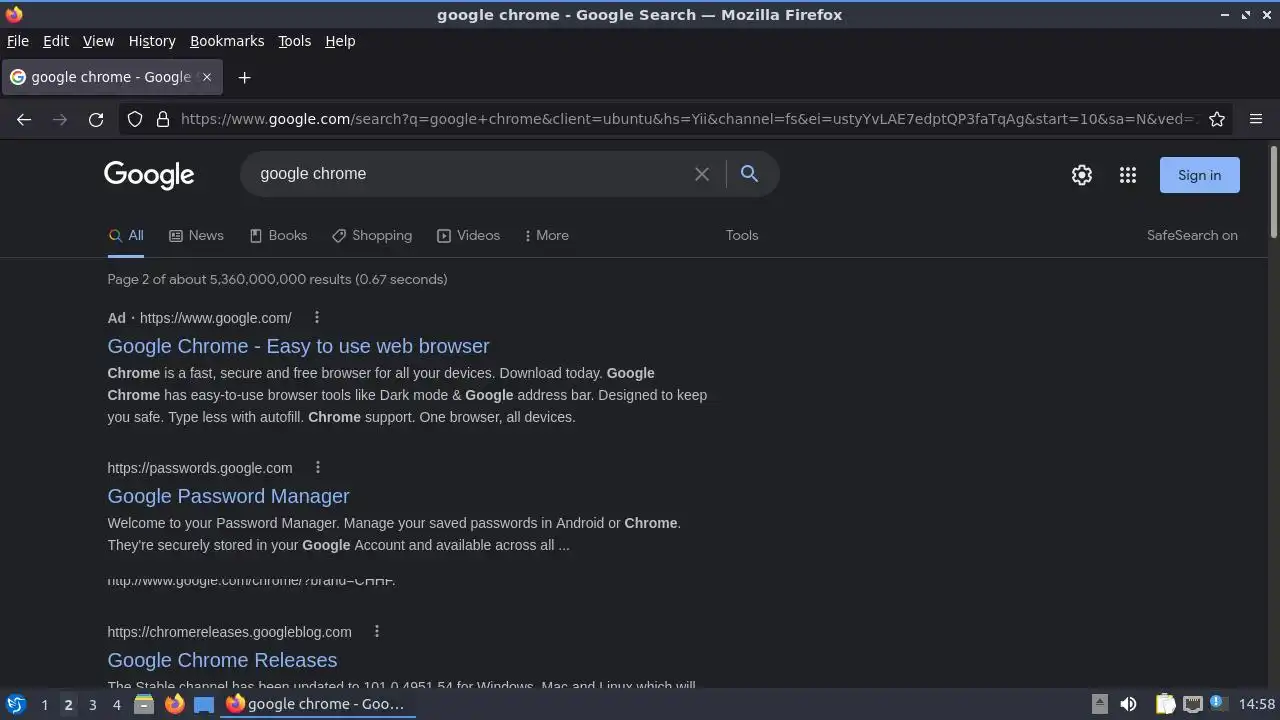Launch Firefox from taskbar quick launcher
Image resolution: width=1280 pixels, height=720 pixels.
(x=174, y=704)
